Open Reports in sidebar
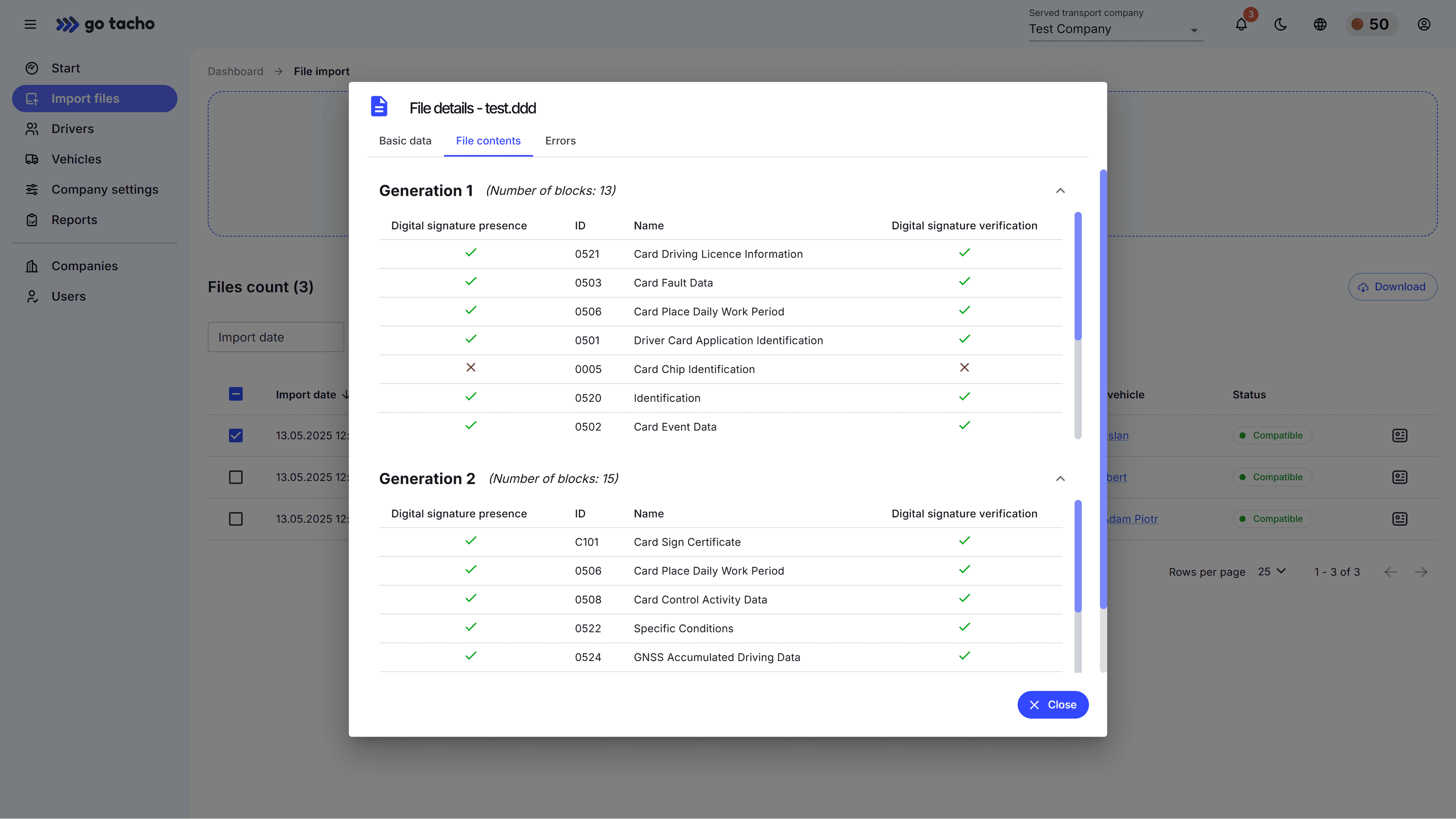The width and height of the screenshot is (1456, 819). coord(94,220)
